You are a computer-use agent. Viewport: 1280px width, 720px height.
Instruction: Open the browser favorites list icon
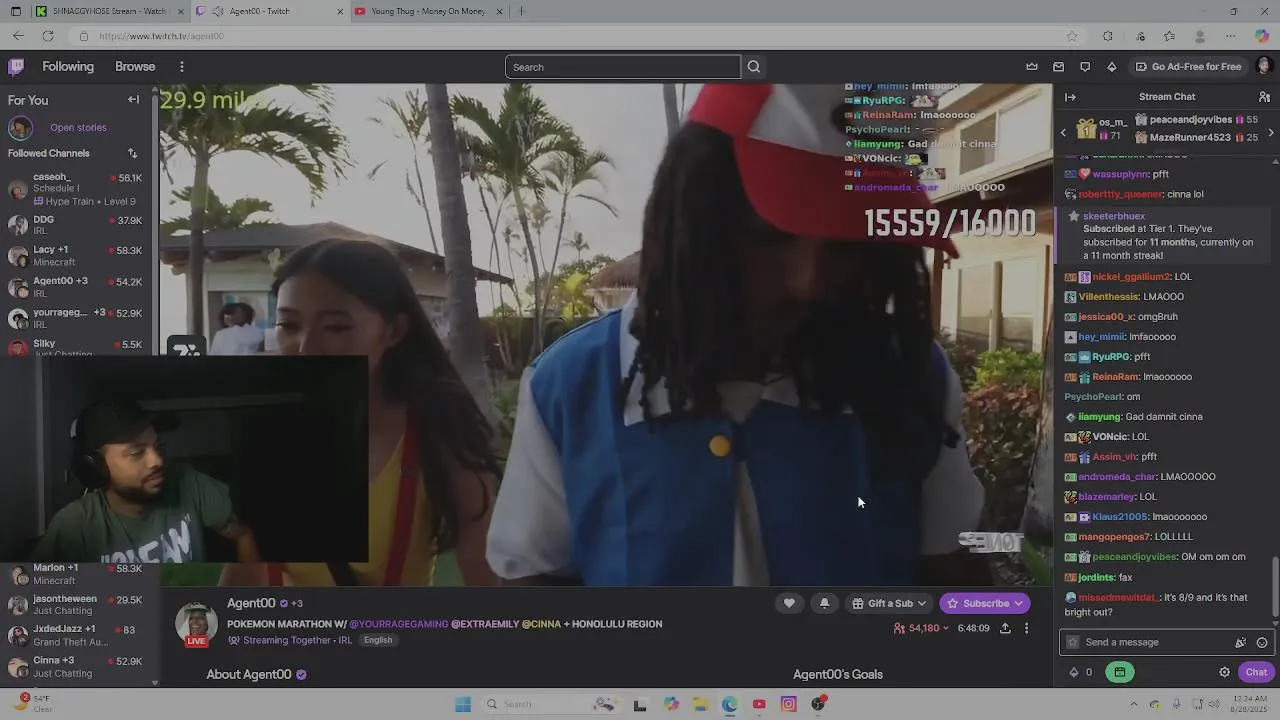click(1169, 36)
